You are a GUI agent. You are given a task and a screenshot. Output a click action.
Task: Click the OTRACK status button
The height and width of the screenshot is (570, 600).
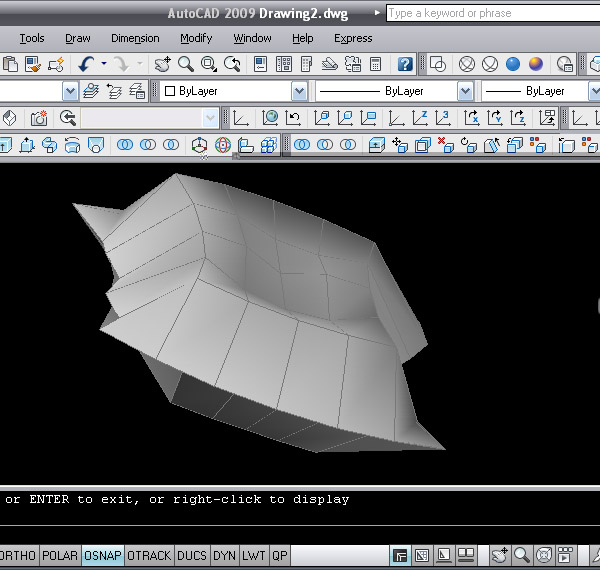coord(149,556)
